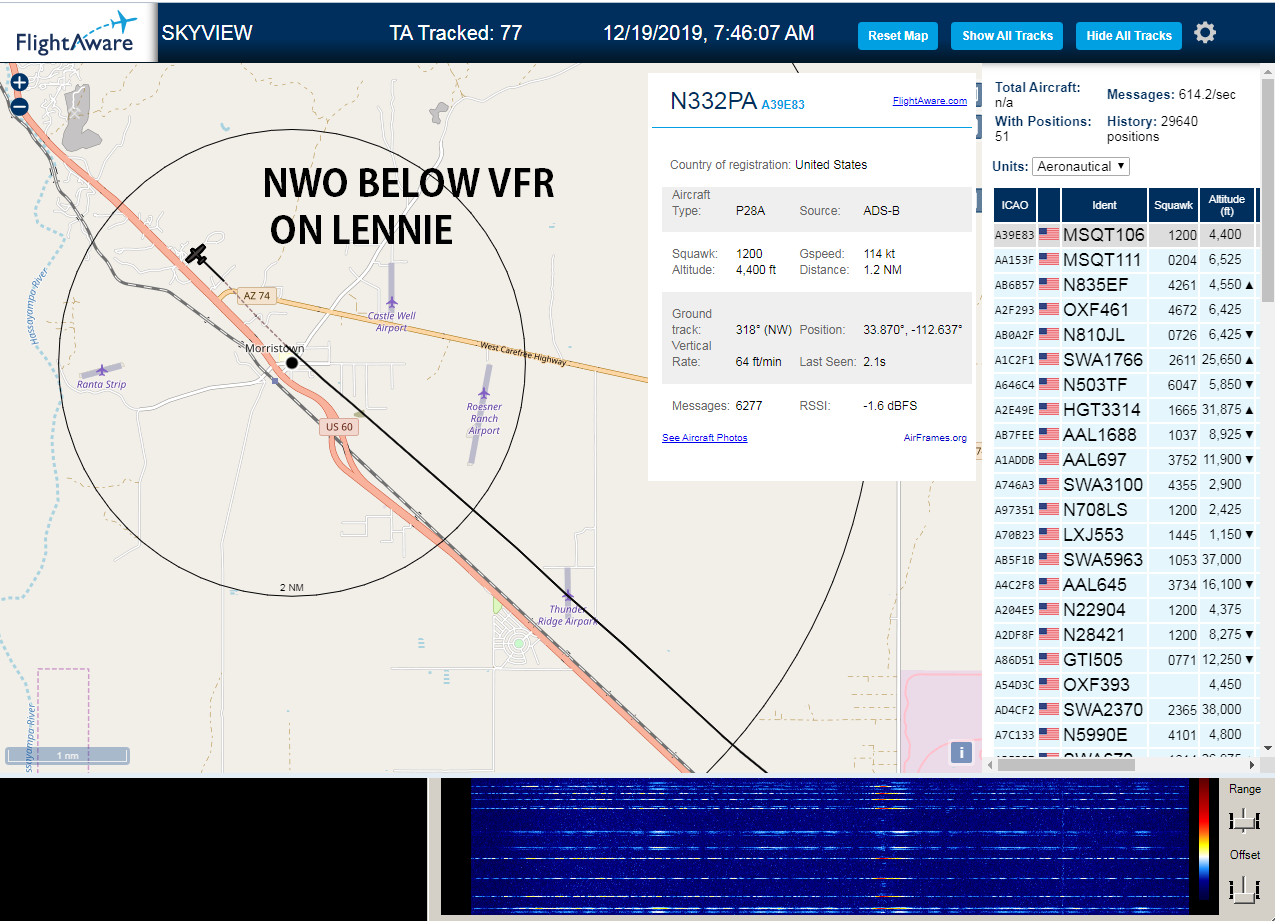This screenshot has width=1275, height=921.
Task: Click scrollbar down arrow in aircraft list
Action: point(1268,748)
